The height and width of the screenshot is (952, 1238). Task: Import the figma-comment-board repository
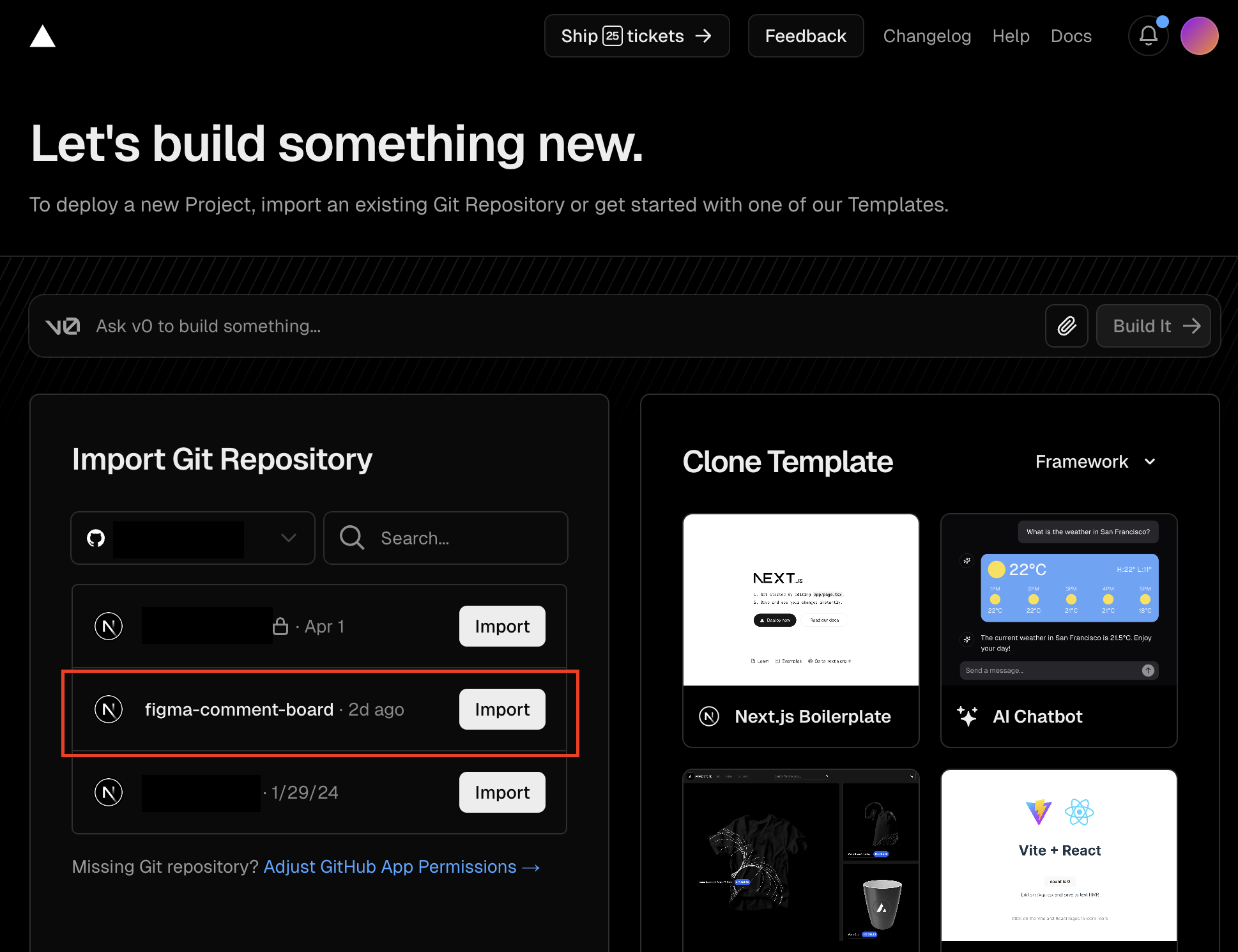pyautogui.click(x=502, y=709)
